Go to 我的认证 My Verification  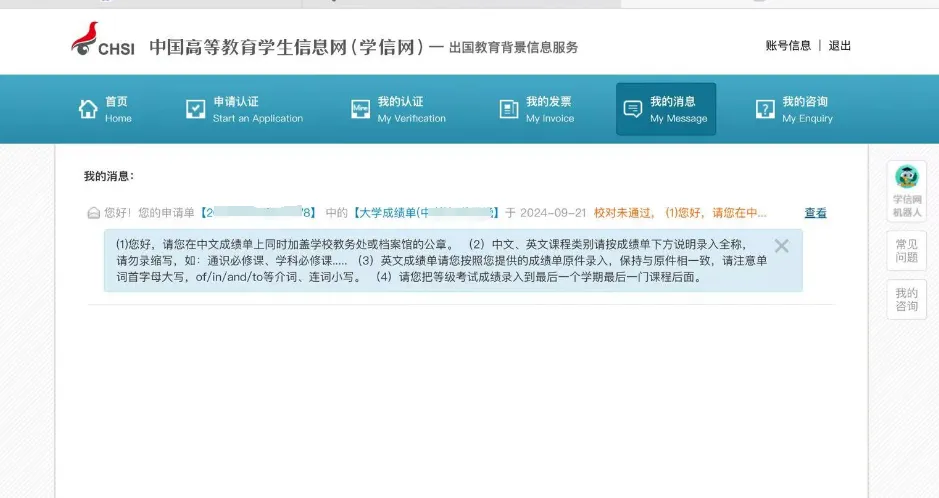point(411,109)
